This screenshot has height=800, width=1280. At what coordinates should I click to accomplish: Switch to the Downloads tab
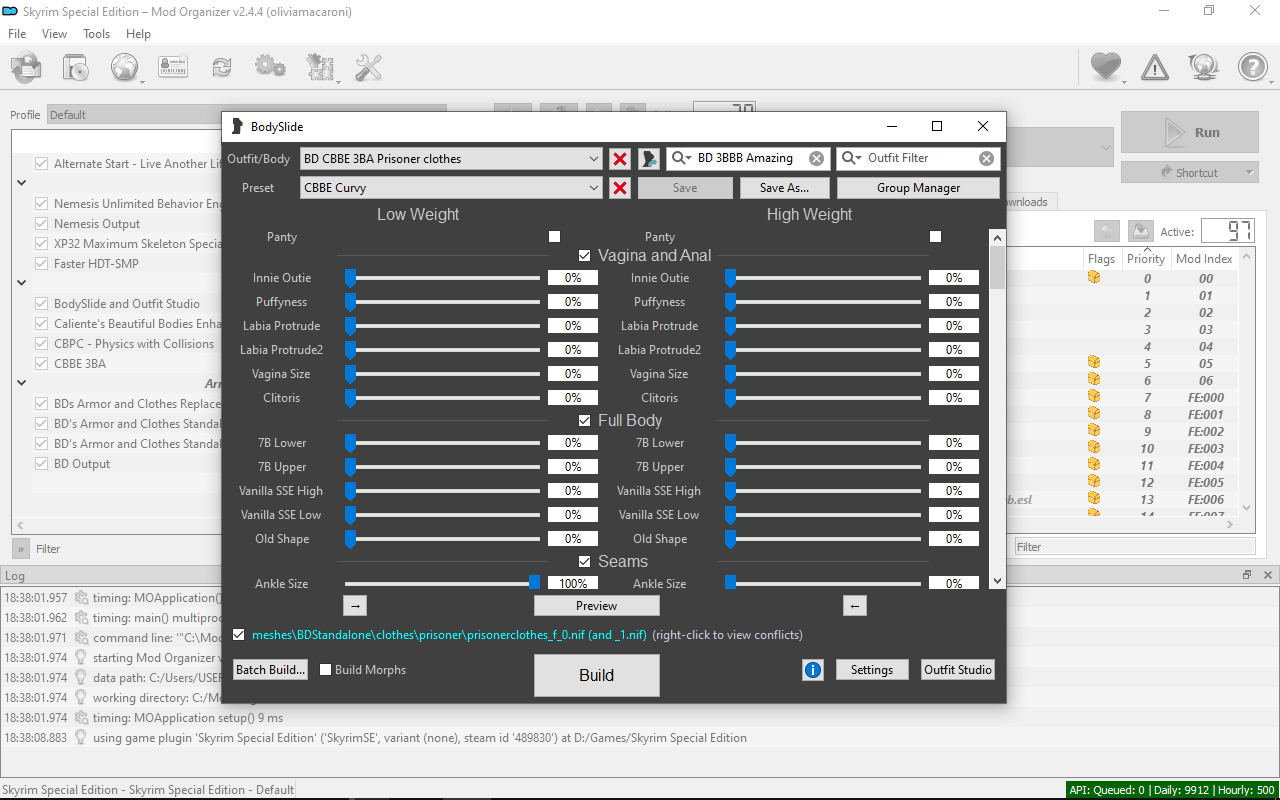1030,202
